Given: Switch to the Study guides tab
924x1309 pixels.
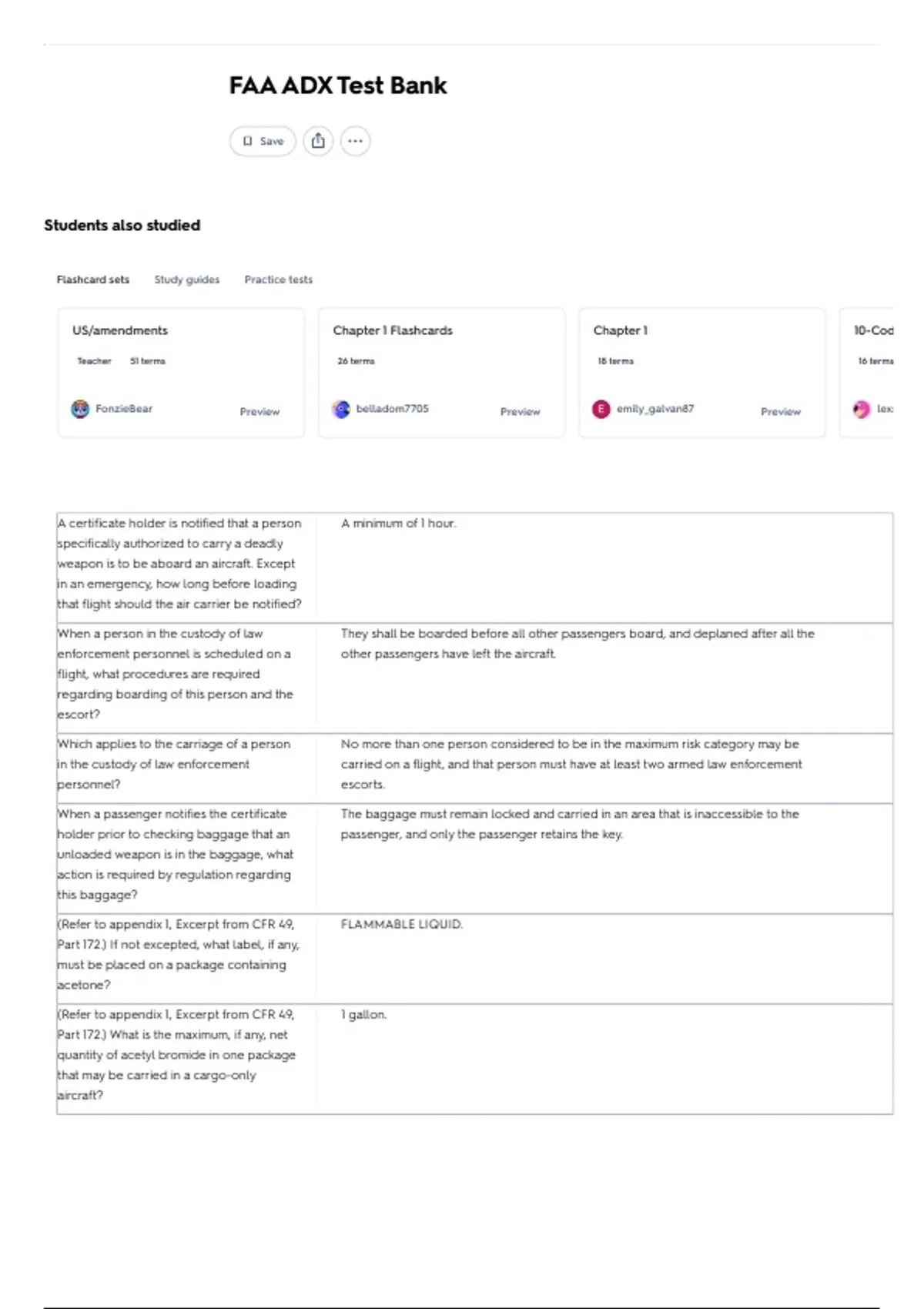Looking at the screenshot, I should (187, 280).
